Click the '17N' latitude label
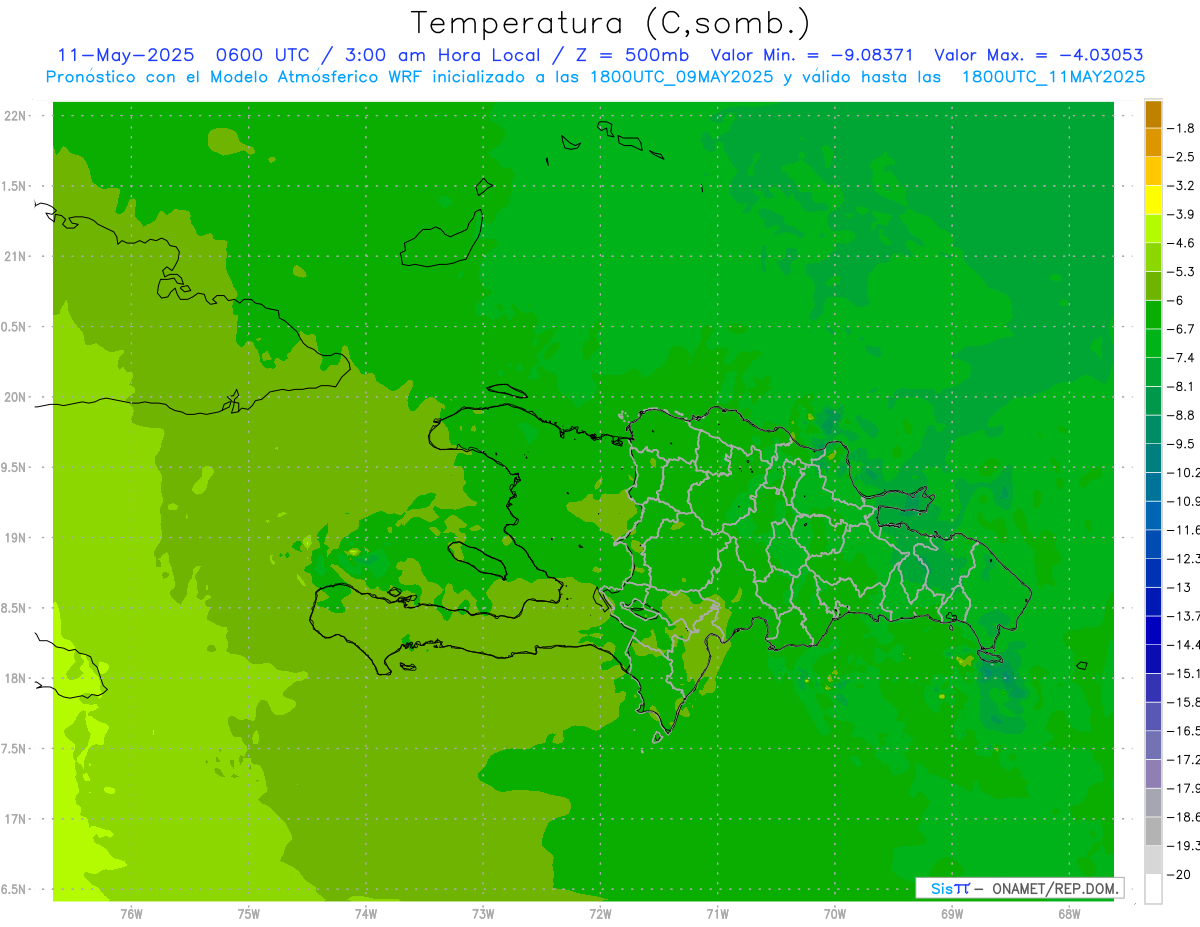This screenshot has width=1200, height=927. [16, 819]
